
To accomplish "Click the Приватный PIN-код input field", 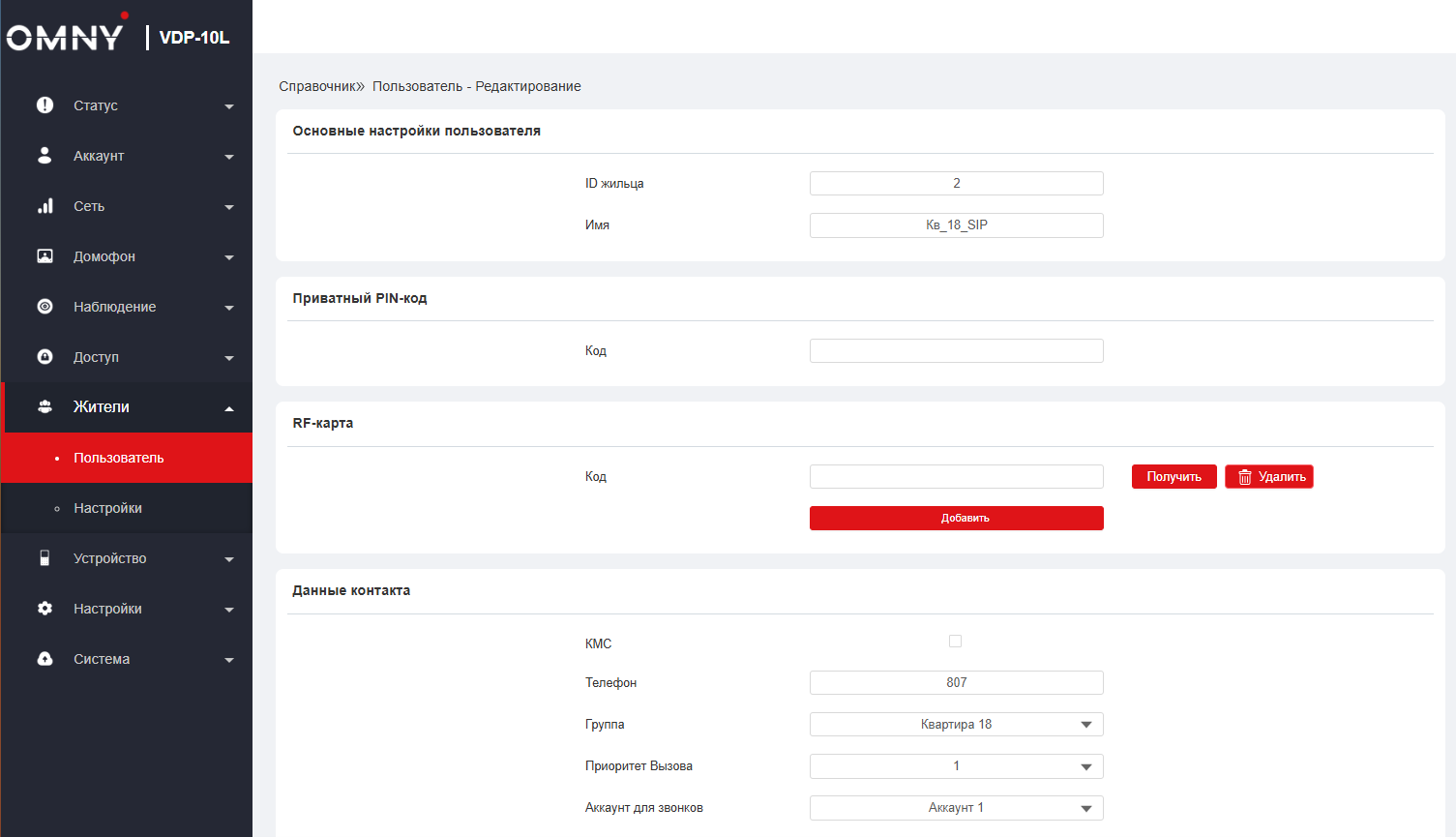I will [x=956, y=351].
